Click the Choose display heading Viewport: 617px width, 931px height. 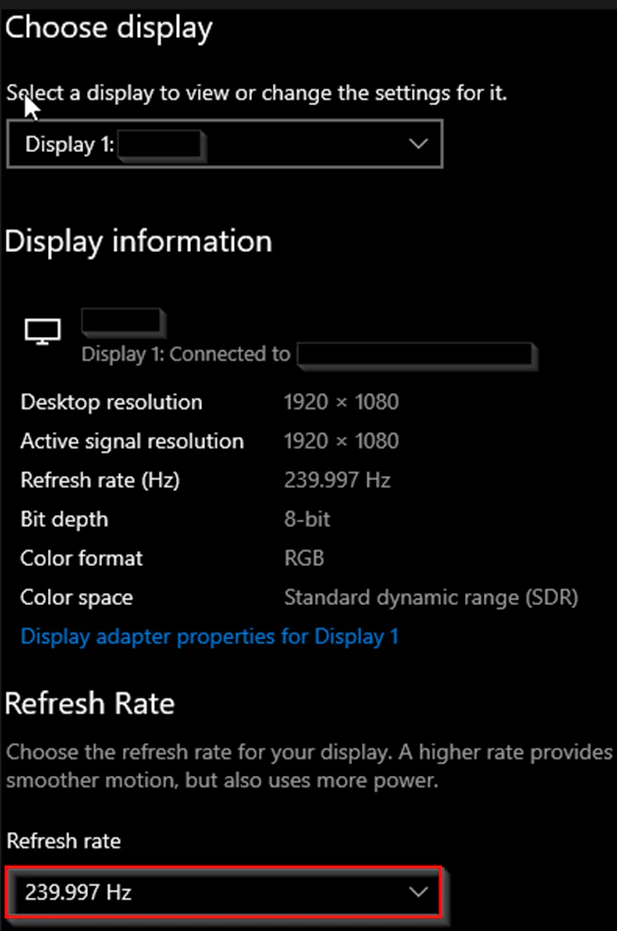108,28
